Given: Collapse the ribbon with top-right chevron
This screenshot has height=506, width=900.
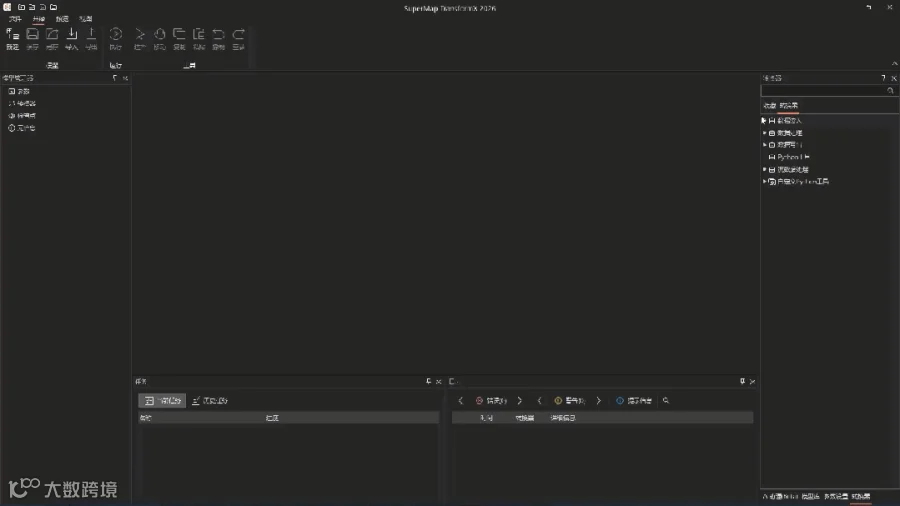Looking at the screenshot, I should [x=894, y=64].
